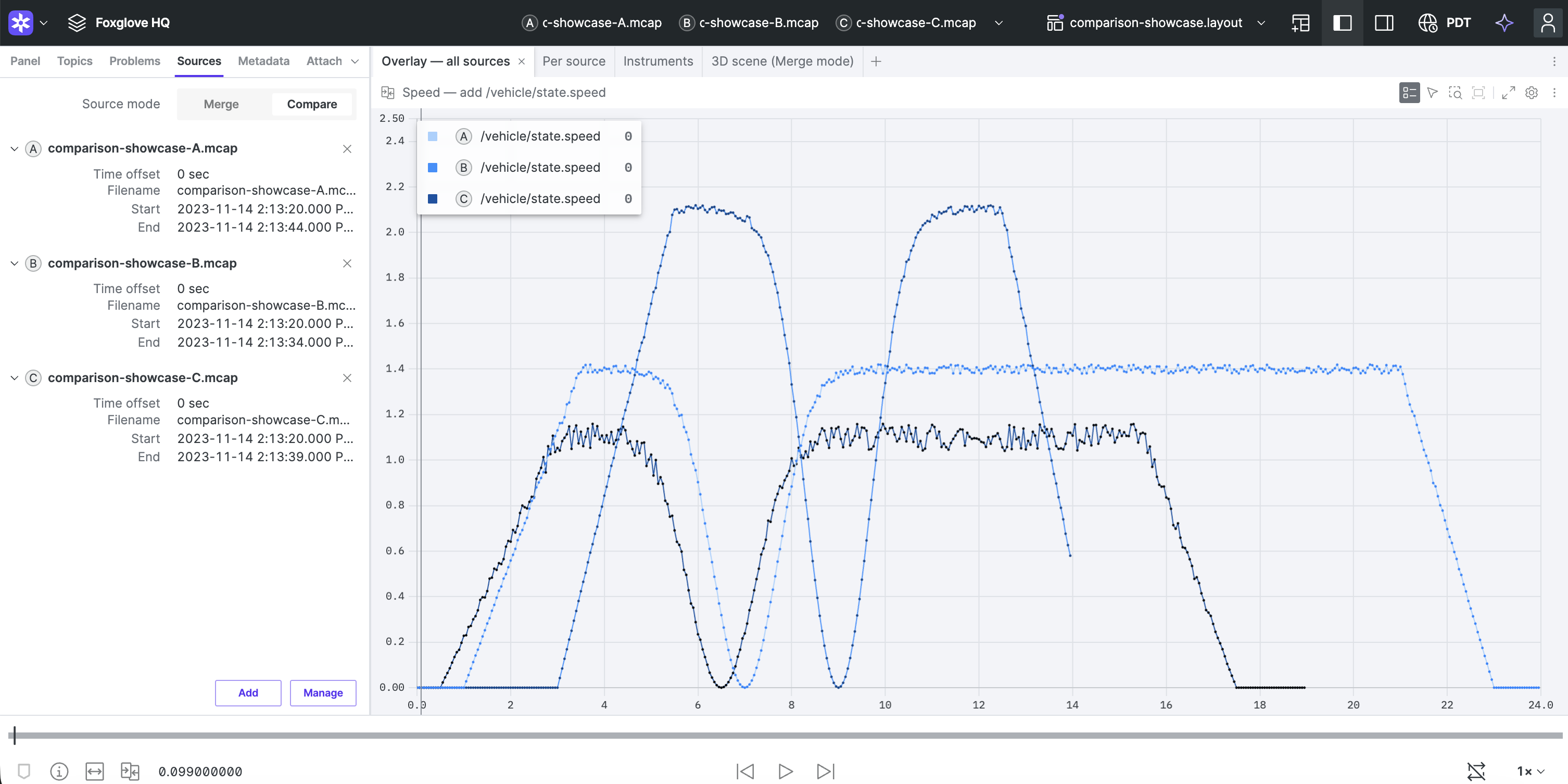Click the Add source button
The image size is (1568, 784).
(248, 693)
